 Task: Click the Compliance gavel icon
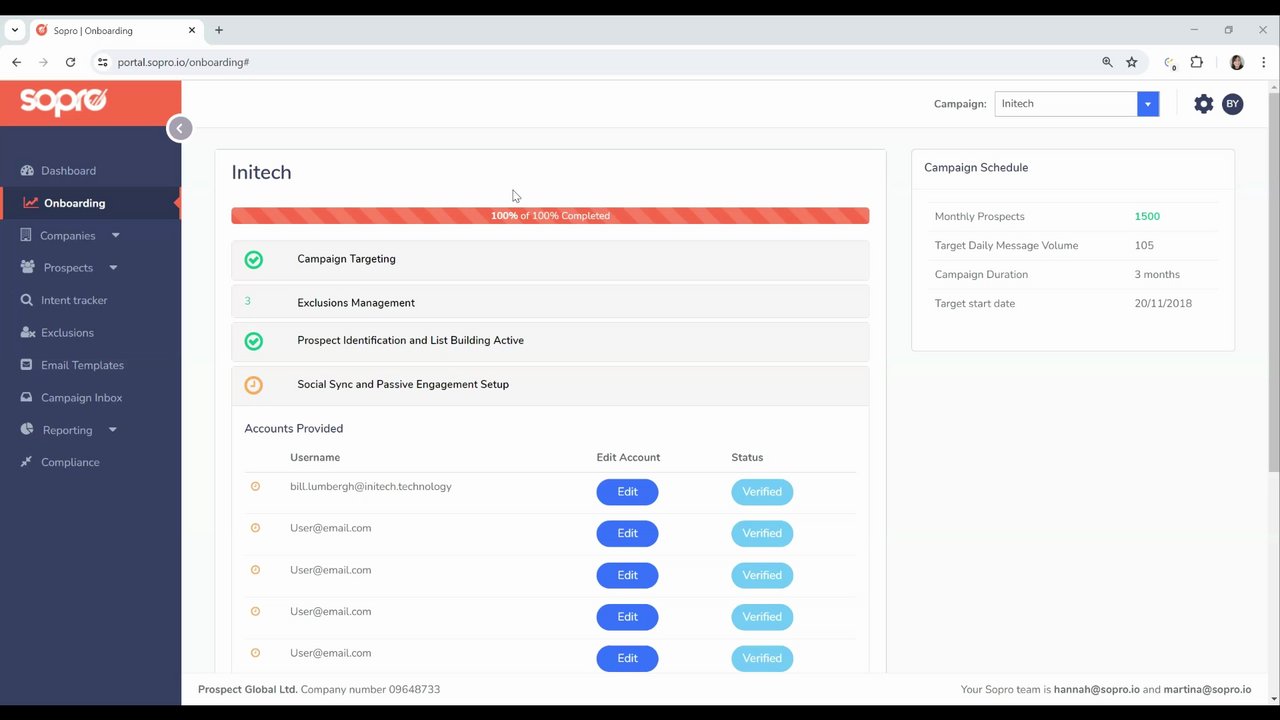point(27,462)
